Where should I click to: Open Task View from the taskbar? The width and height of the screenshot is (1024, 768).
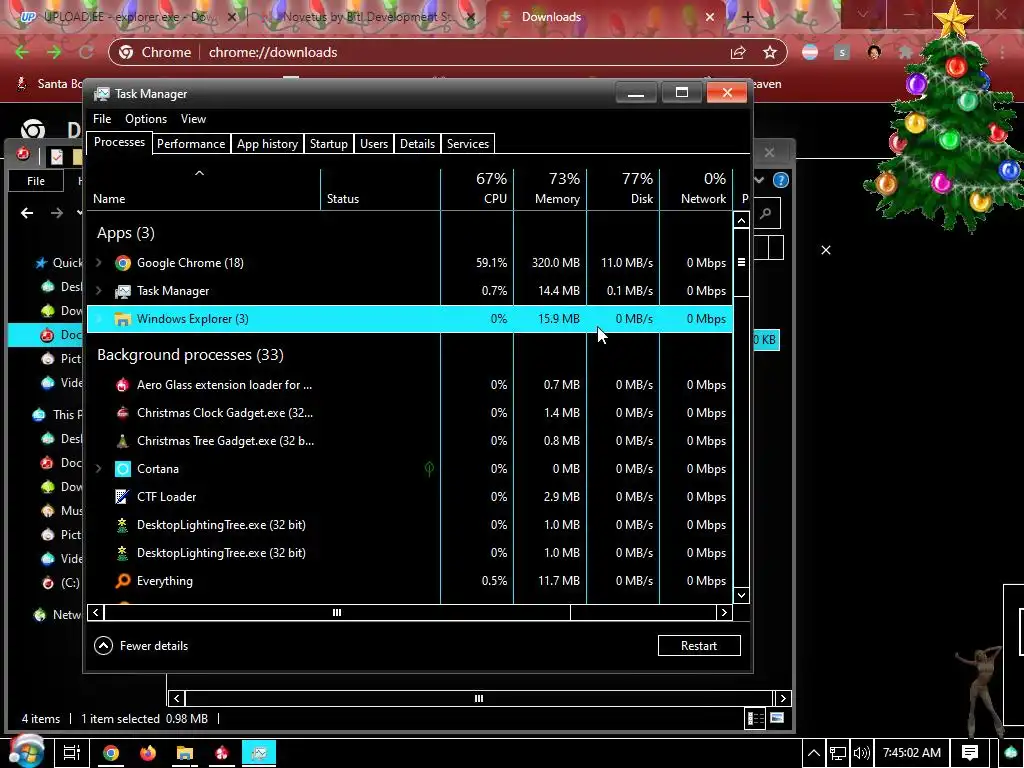(x=71, y=753)
